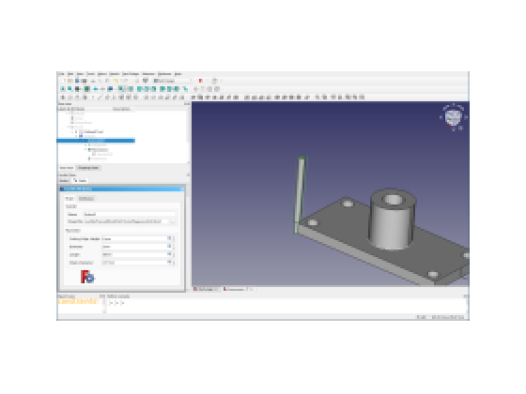This screenshot has width=526, height=394.
Task: Click the navigation cube in the 3D view
Action: 453,117
